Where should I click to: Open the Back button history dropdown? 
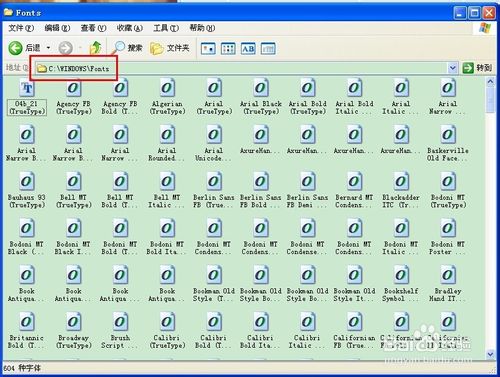[x=48, y=48]
